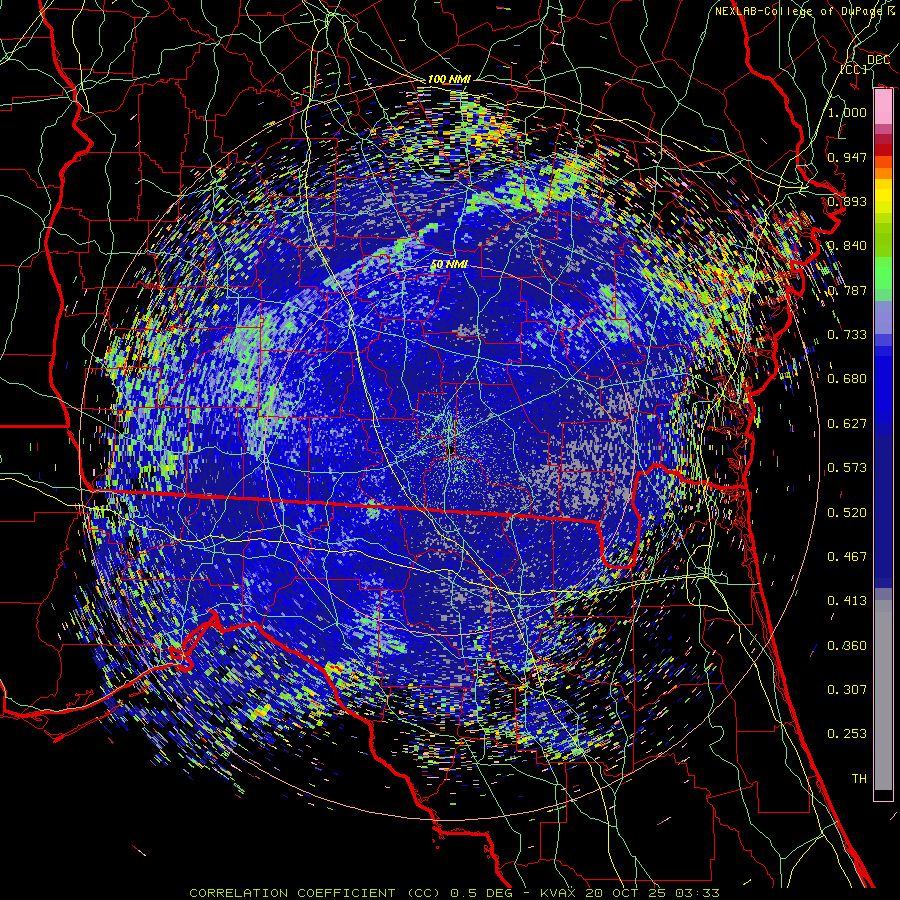This screenshot has width=900, height=900.
Task: Pick the 0.787 legend value
Action: [x=847, y=290]
